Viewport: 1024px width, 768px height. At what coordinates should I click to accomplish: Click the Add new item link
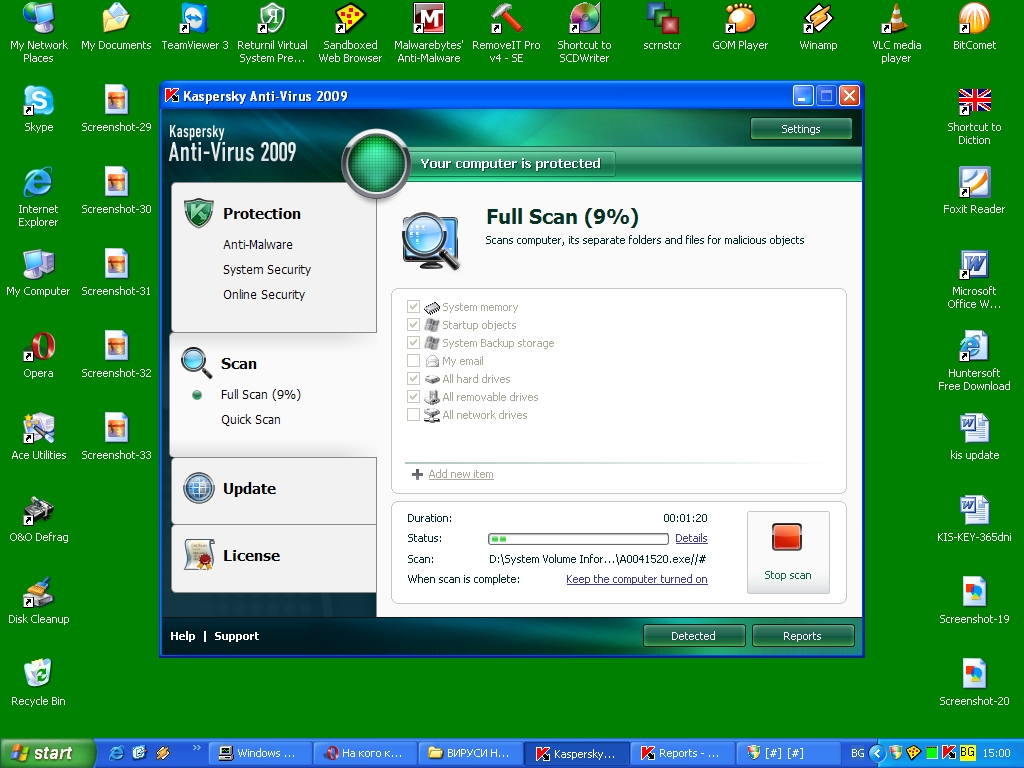[461, 474]
